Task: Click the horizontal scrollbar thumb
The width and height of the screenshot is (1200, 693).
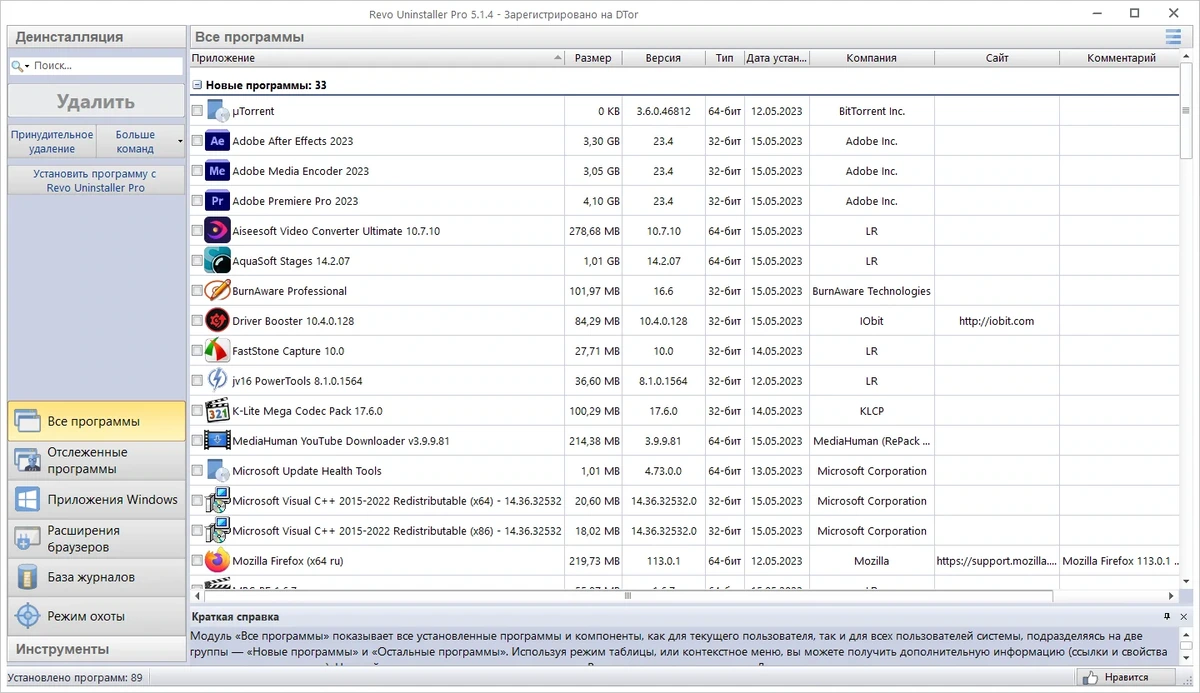Action: [x=628, y=596]
